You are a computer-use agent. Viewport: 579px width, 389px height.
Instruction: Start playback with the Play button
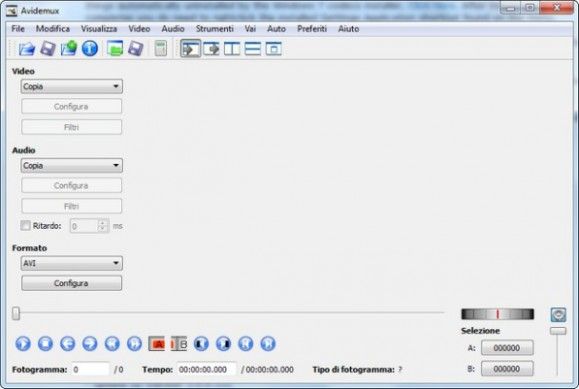pos(23,344)
